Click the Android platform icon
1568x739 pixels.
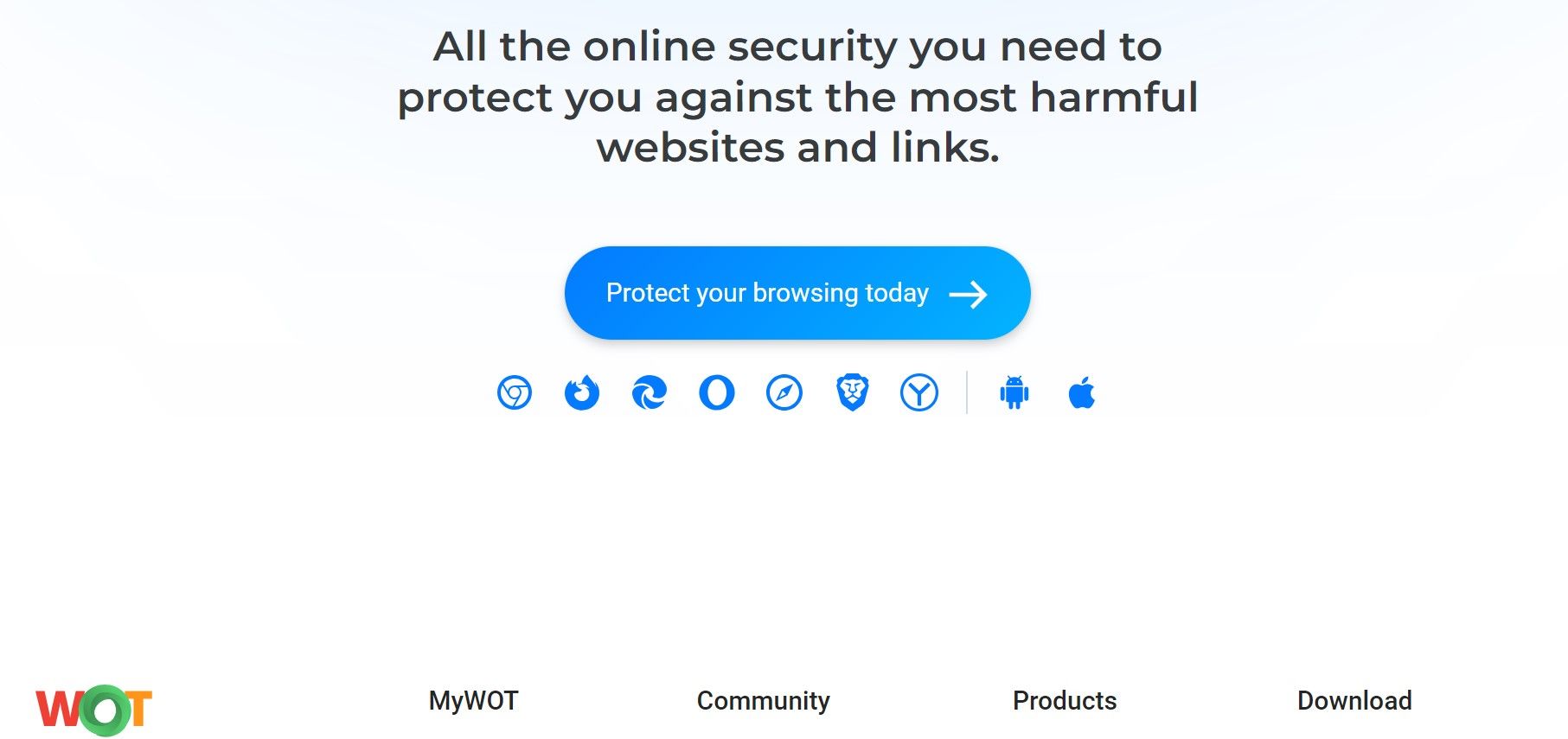click(1012, 393)
